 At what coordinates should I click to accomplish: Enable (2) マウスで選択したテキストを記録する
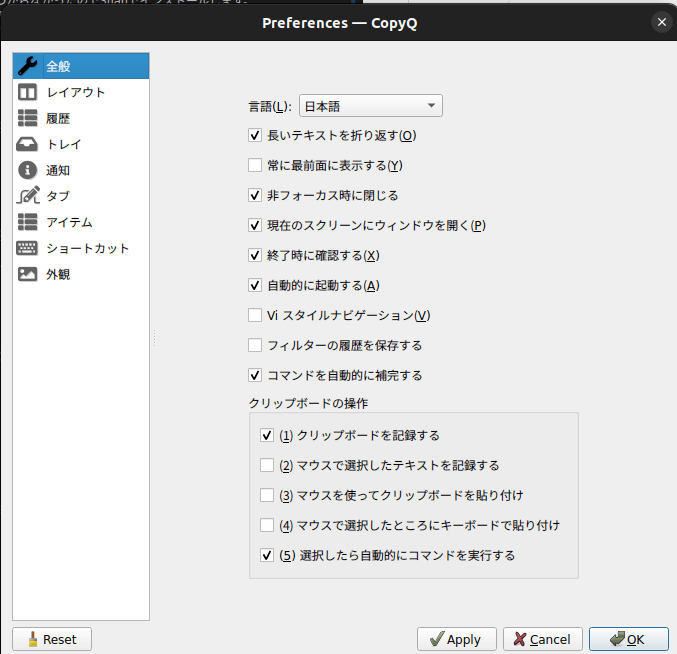click(267, 465)
